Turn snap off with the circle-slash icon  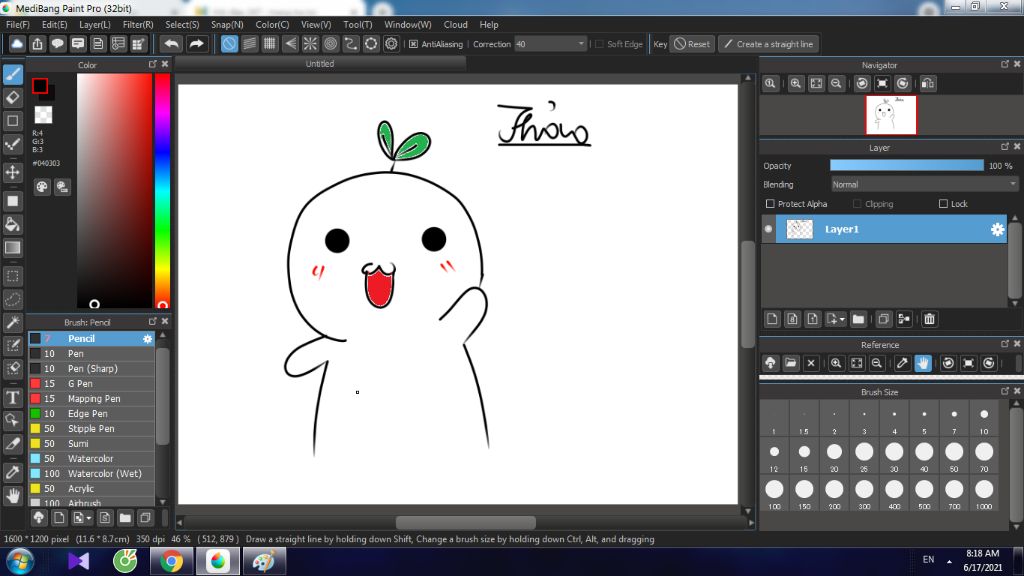pyautogui.click(x=229, y=44)
